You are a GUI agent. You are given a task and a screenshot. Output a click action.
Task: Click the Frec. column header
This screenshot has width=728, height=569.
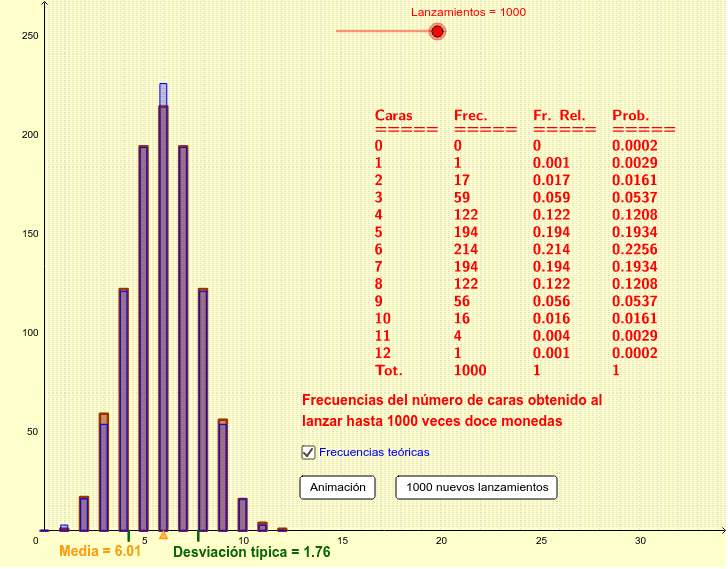coord(470,116)
